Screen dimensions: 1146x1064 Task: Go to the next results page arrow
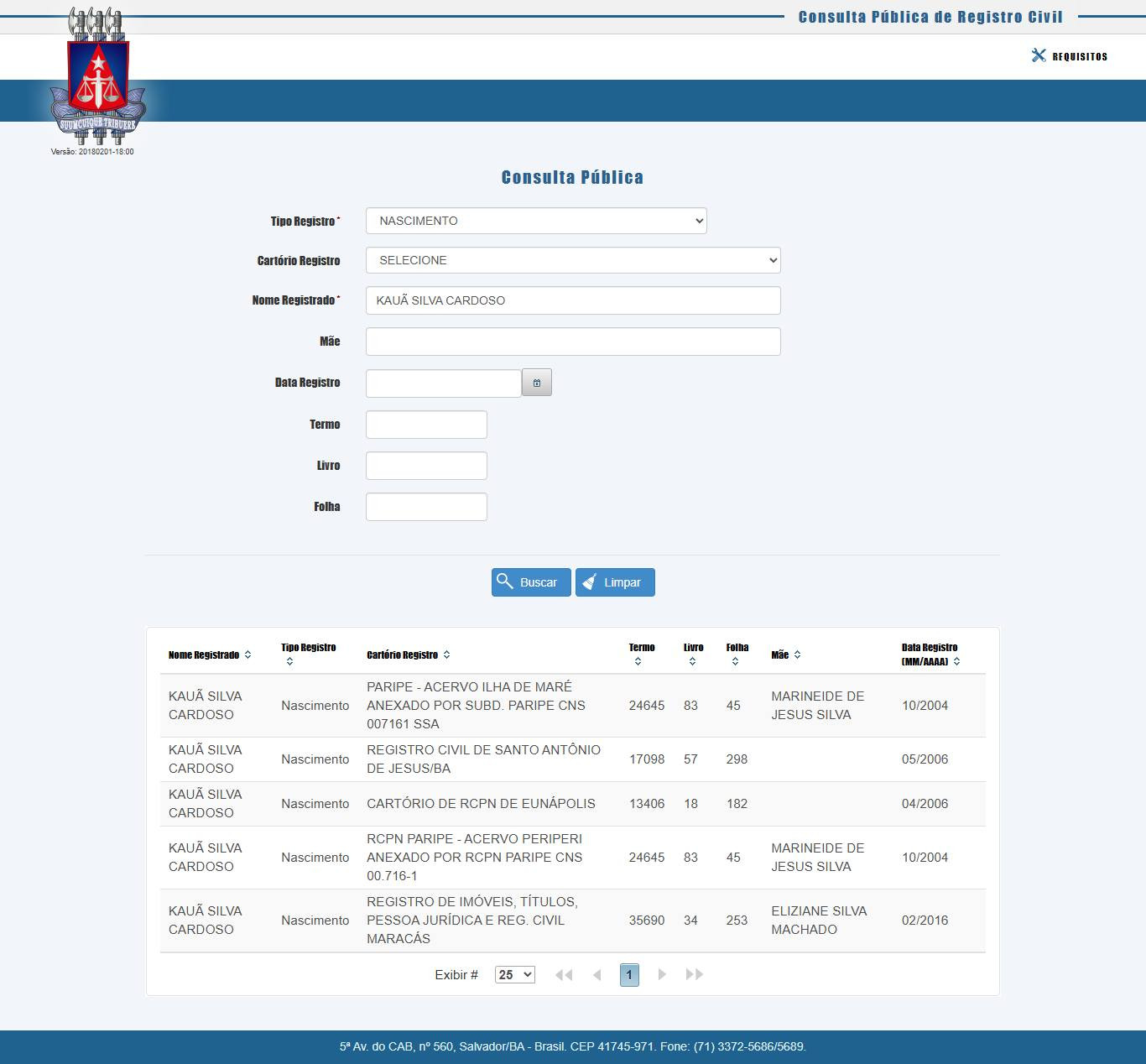pyautogui.click(x=662, y=974)
